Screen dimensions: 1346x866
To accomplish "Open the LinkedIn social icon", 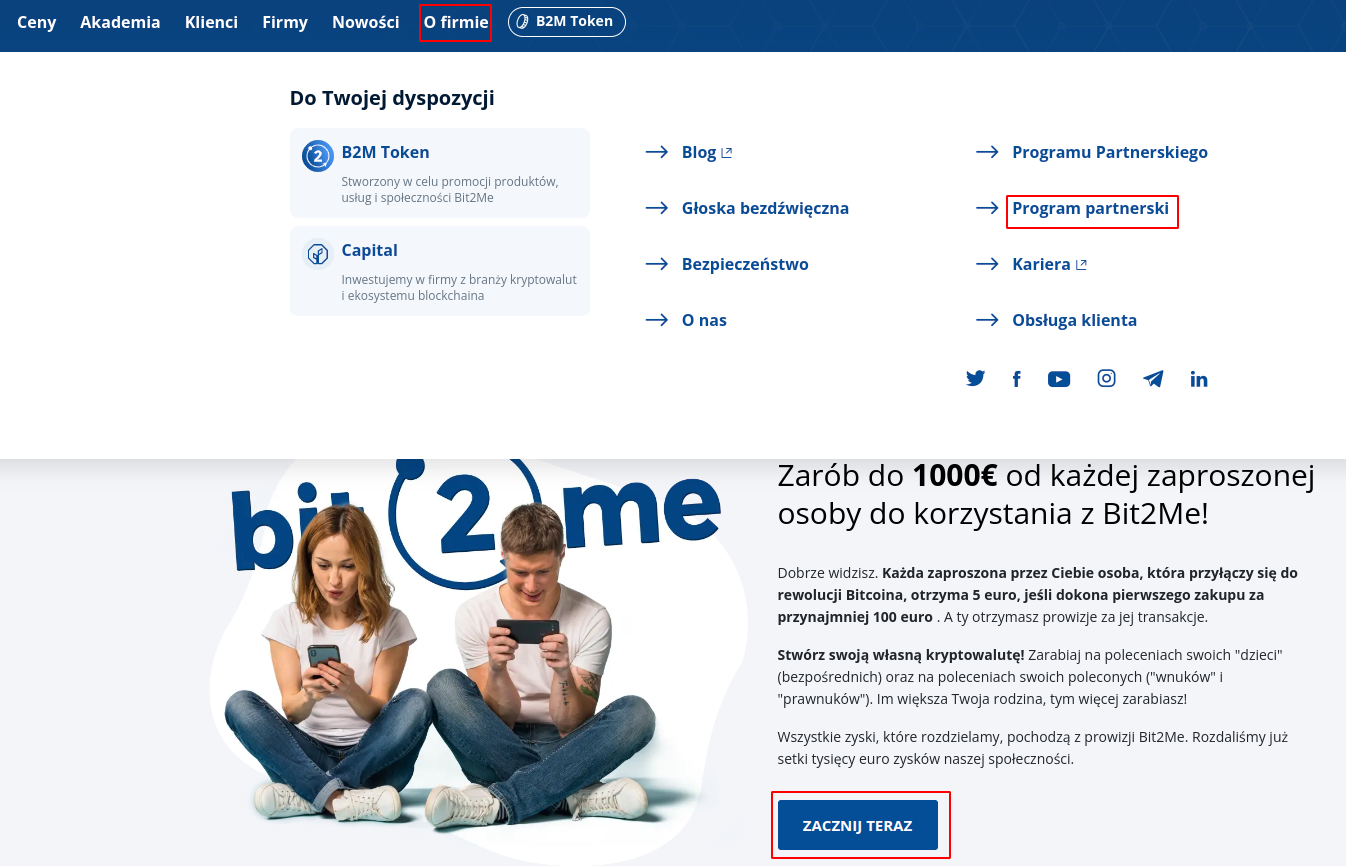I will point(1199,379).
